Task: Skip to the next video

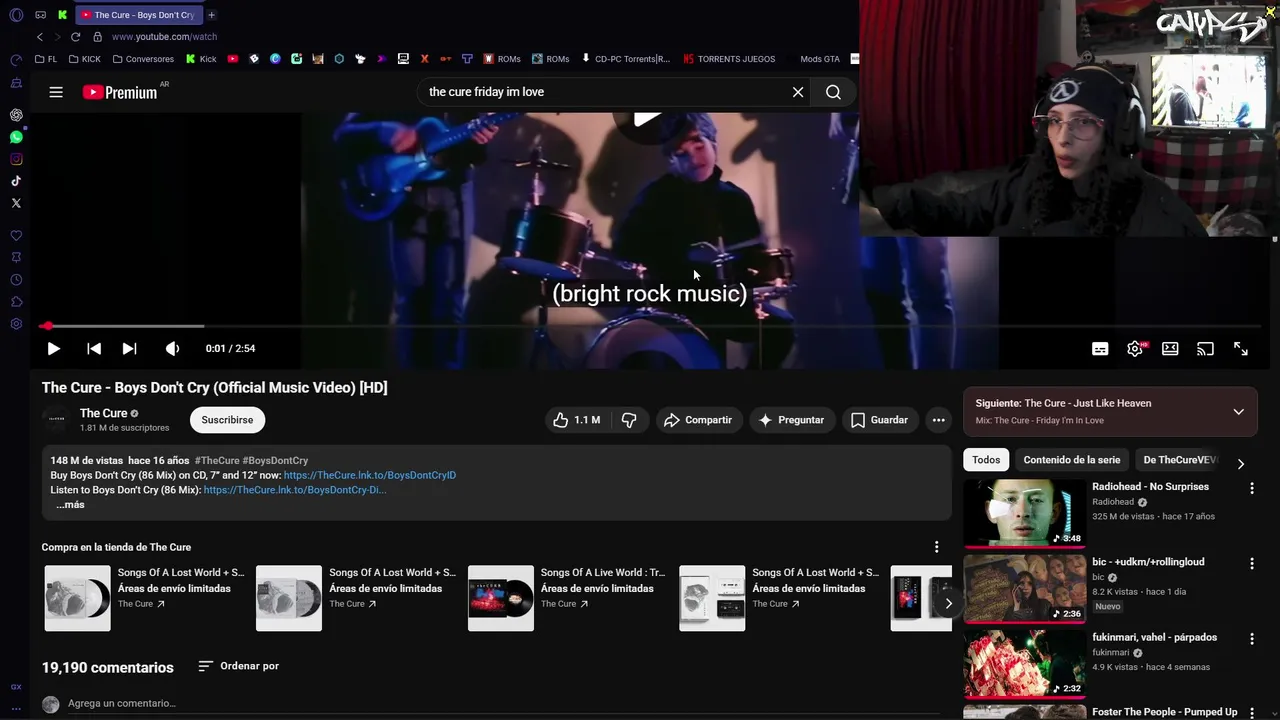Action: click(x=129, y=349)
